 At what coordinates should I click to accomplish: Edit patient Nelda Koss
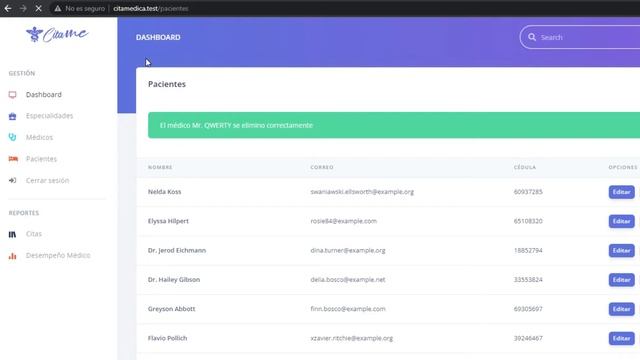tap(621, 192)
